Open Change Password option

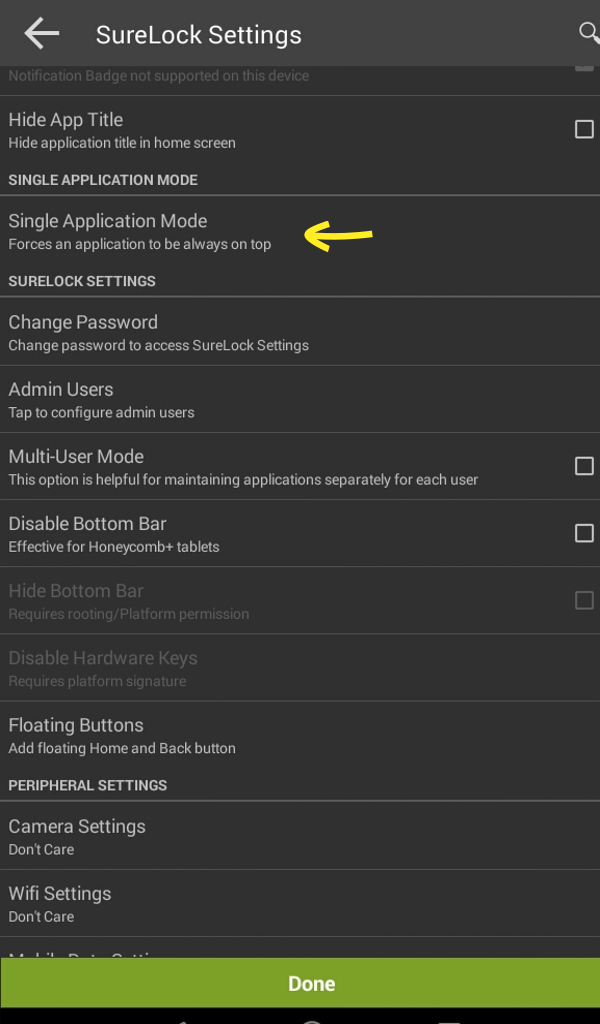(300, 332)
